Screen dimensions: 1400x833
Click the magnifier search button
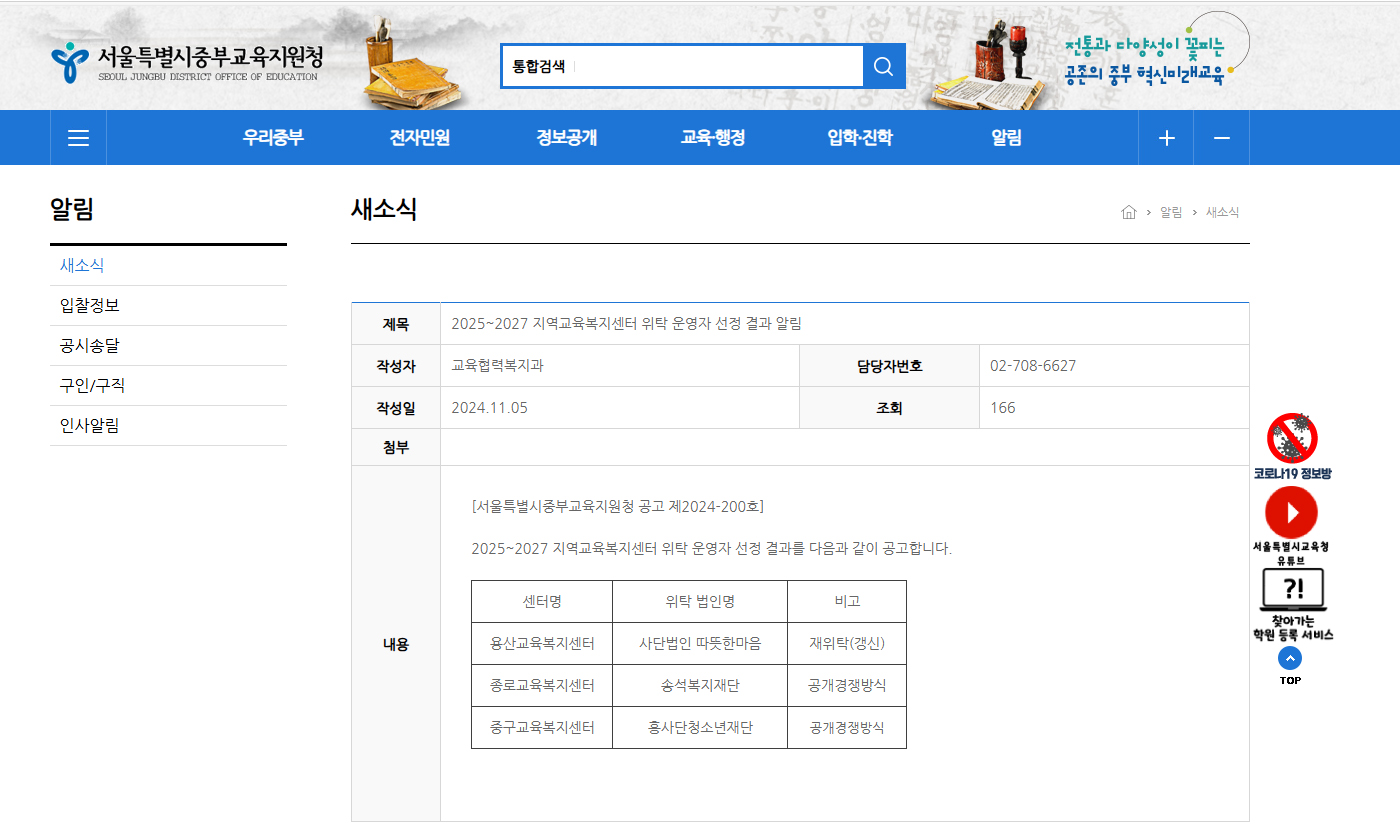click(x=883, y=66)
